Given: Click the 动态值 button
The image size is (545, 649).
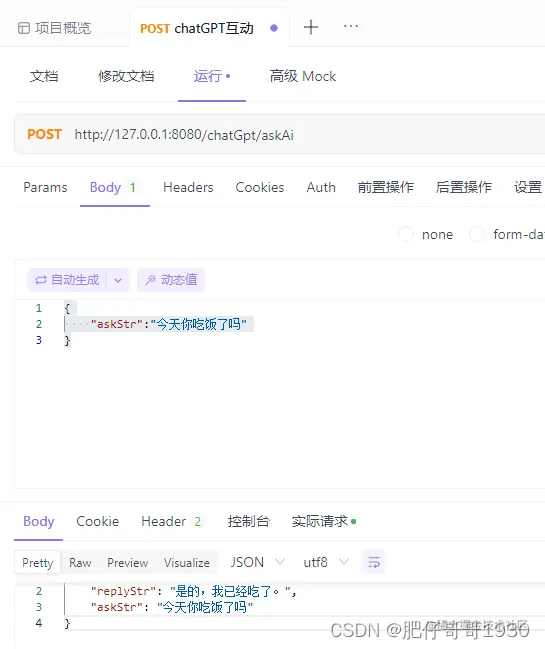Looking at the screenshot, I should coord(171,280).
